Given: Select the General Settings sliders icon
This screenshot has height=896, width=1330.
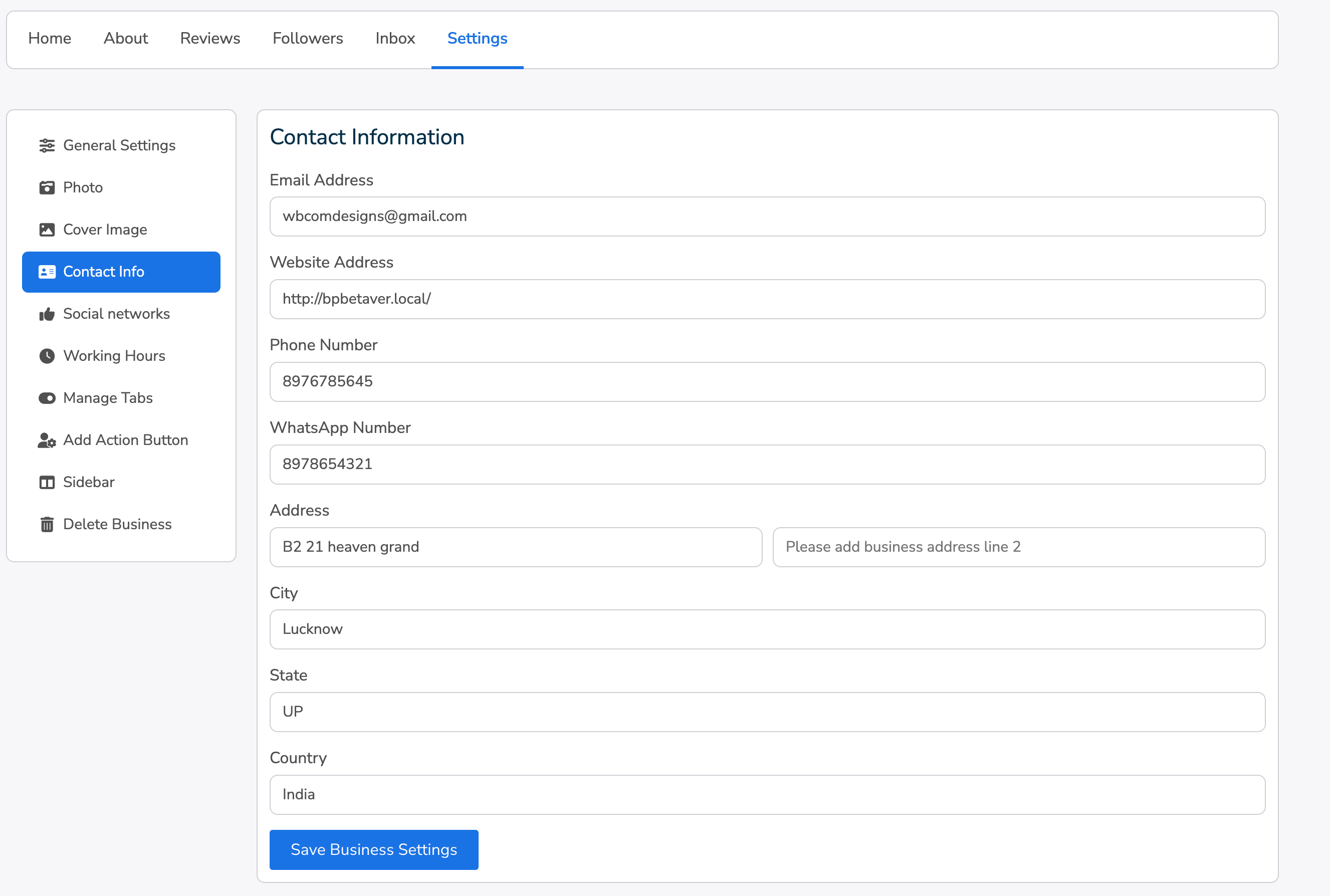Looking at the screenshot, I should [x=48, y=145].
